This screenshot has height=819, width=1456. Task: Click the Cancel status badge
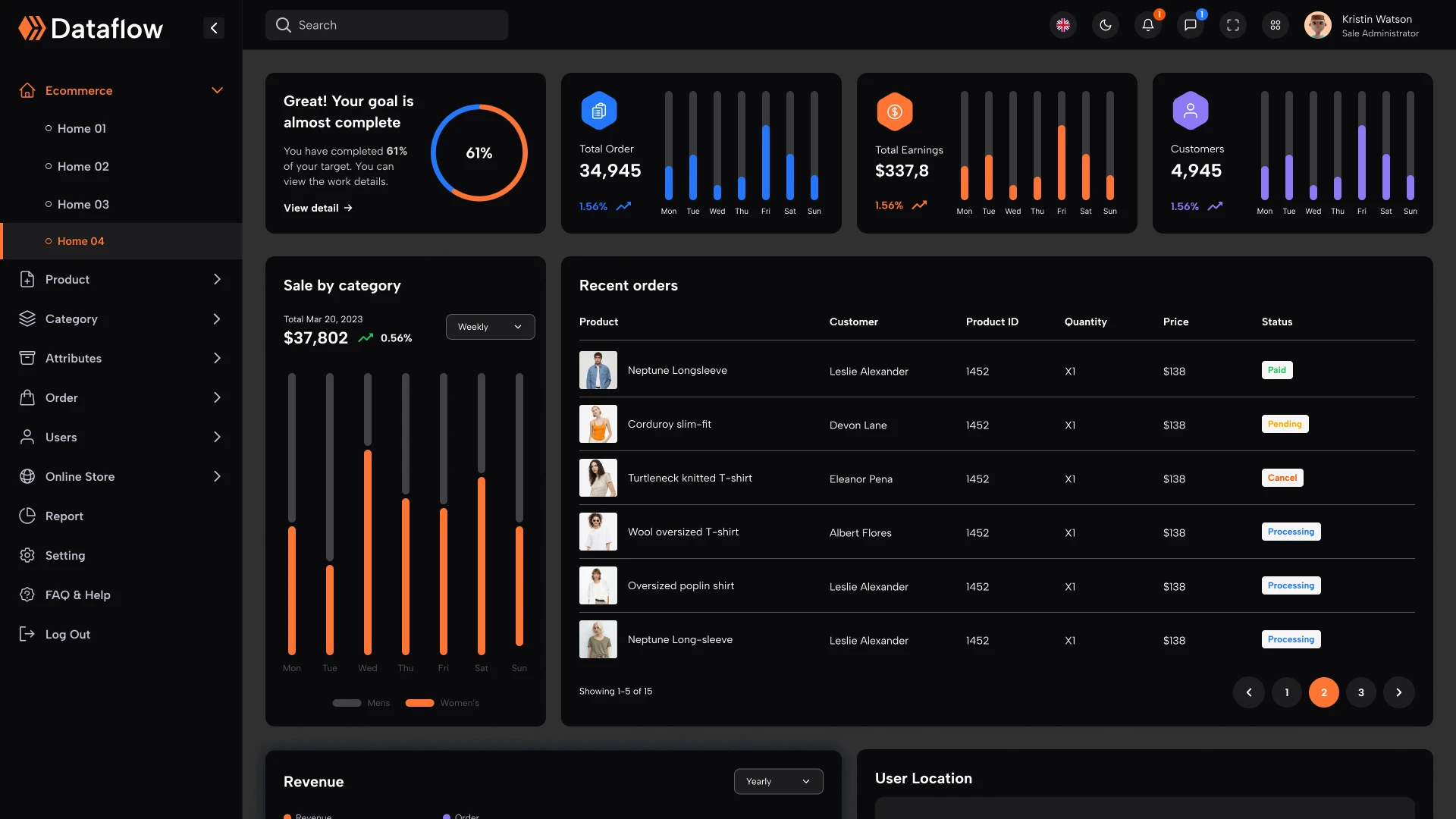[x=1282, y=478]
